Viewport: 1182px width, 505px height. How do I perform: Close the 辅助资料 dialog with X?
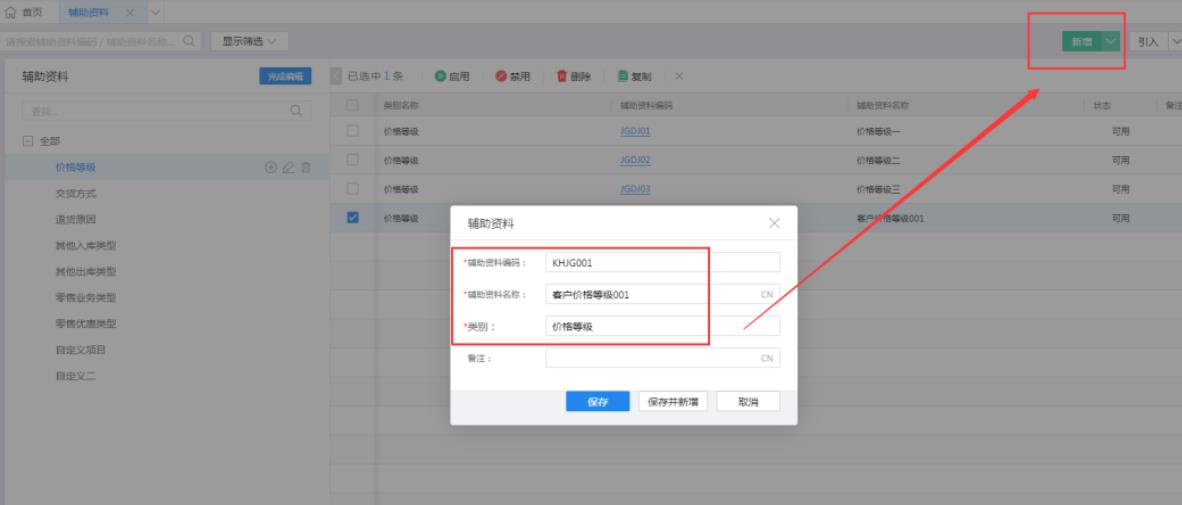(x=773, y=223)
